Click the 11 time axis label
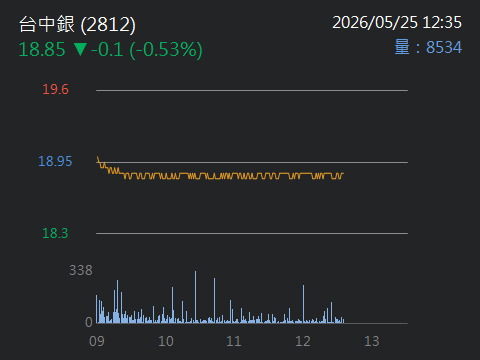The image size is (480, 360). click(234, 341)
